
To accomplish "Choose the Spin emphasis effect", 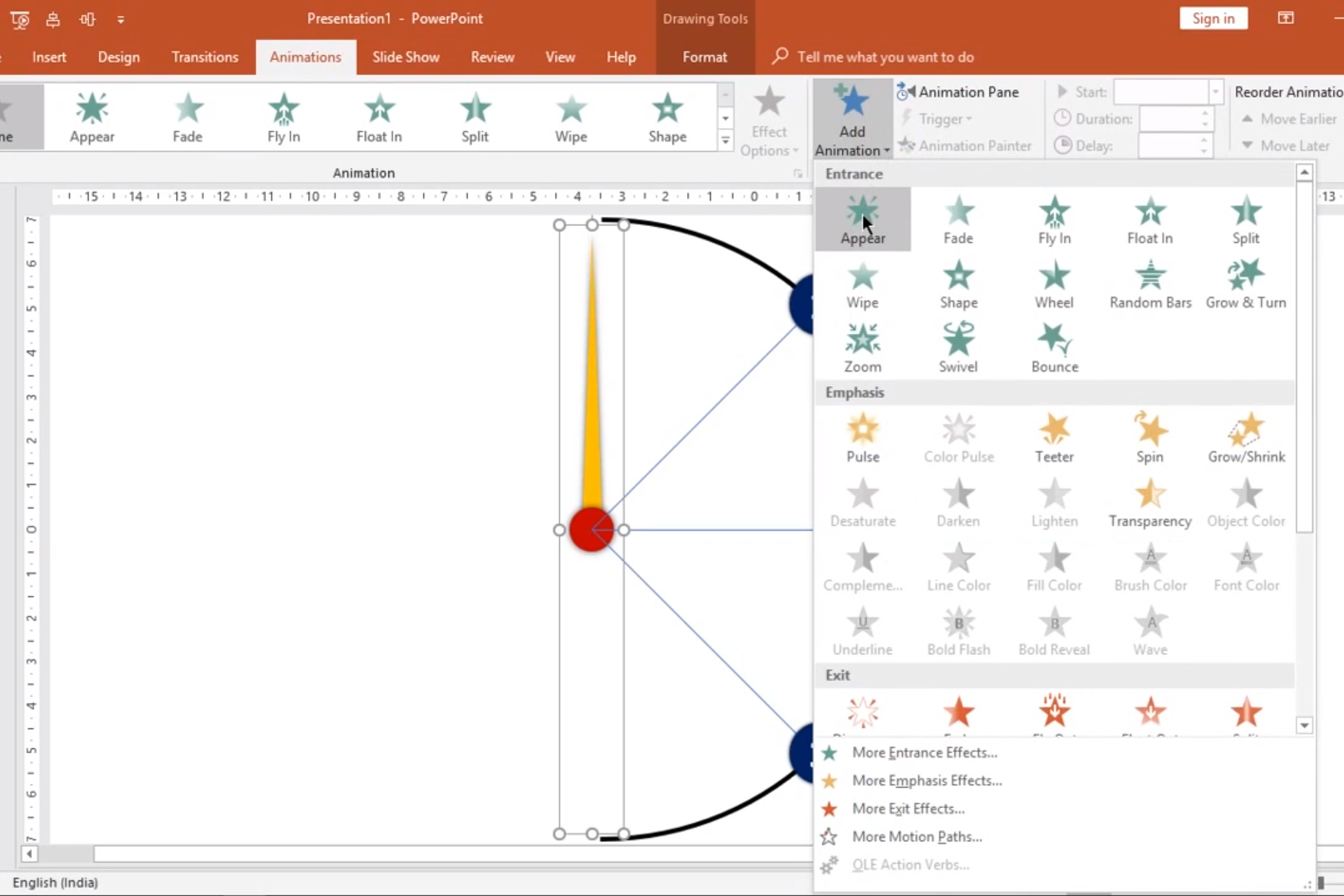I will click(1150, 438).
